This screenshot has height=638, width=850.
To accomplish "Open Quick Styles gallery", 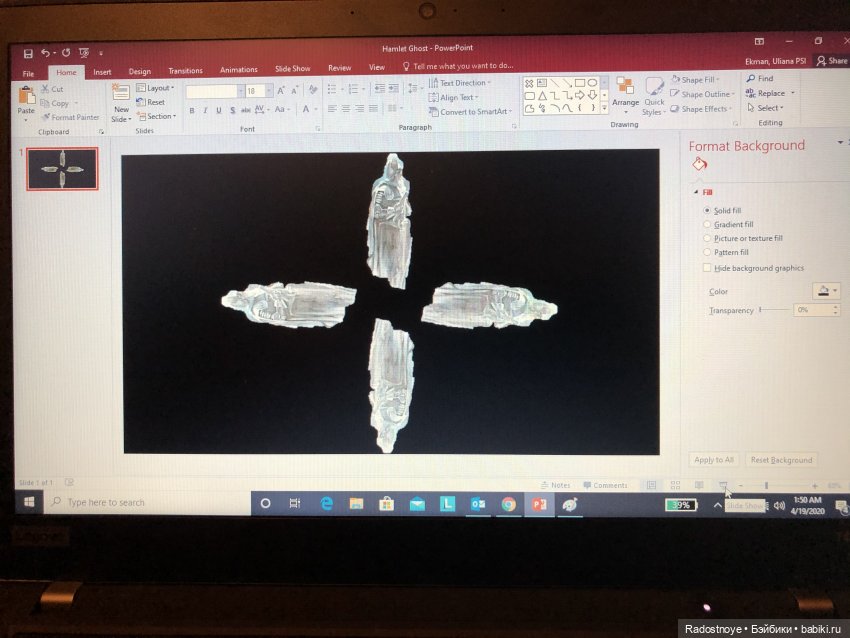I will pos(653,92).
